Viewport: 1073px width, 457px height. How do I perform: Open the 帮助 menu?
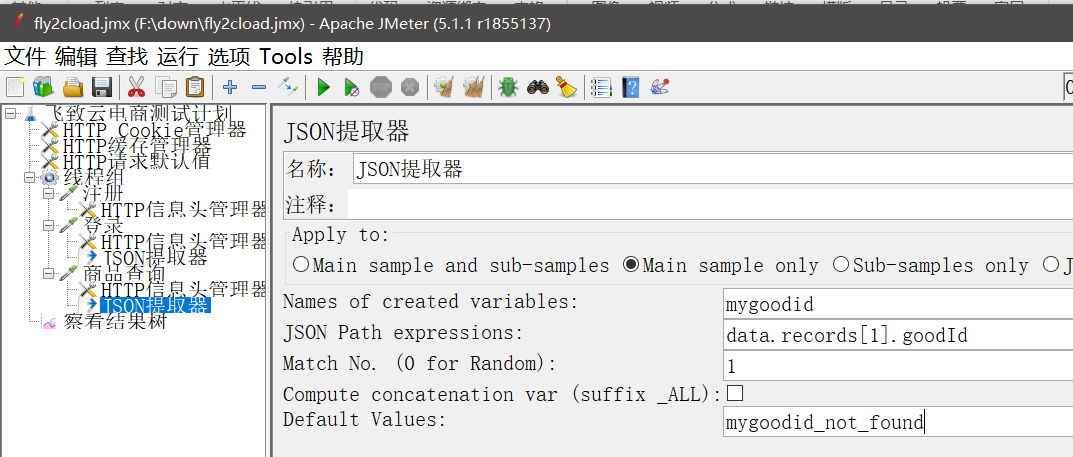click(343, 56)
